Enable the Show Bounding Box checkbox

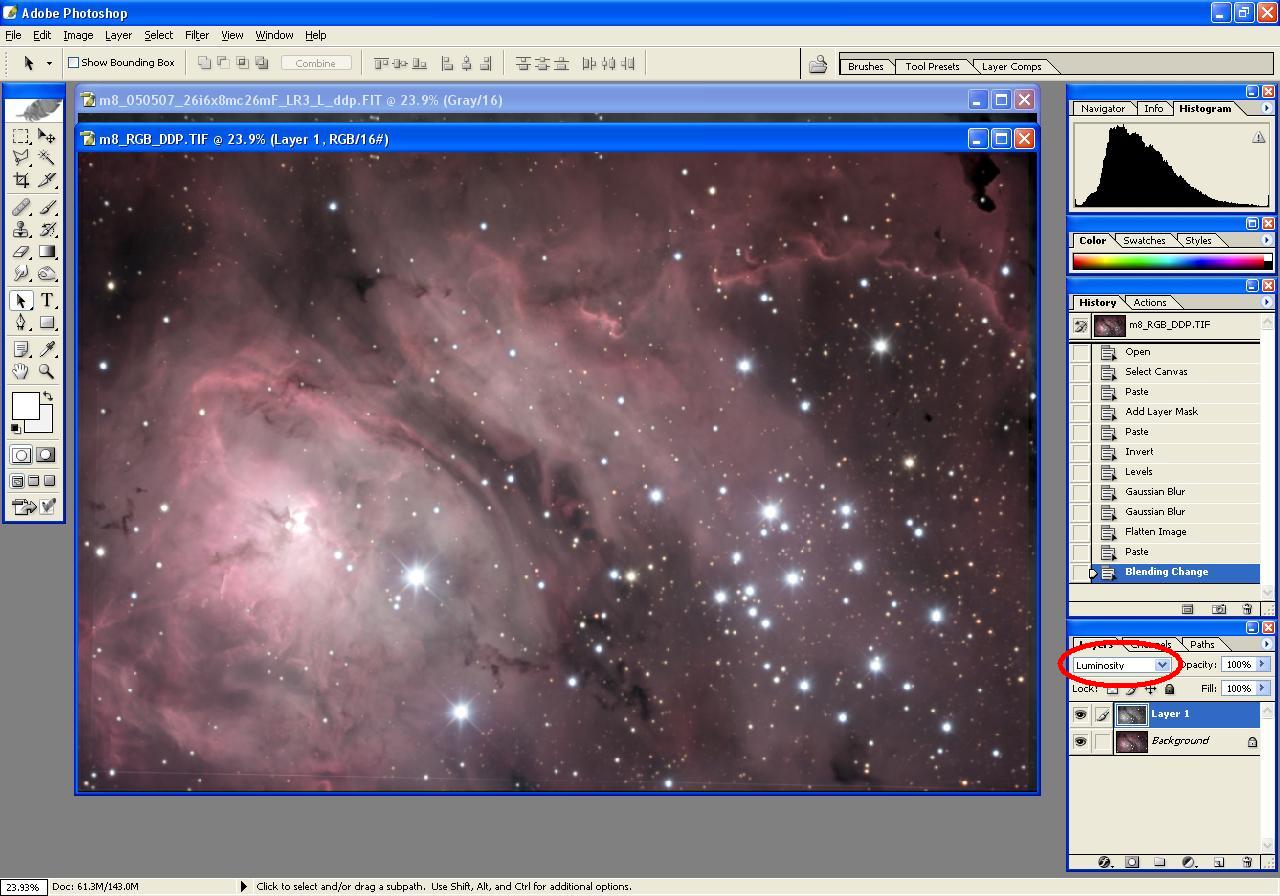click(x=73, y=63)
